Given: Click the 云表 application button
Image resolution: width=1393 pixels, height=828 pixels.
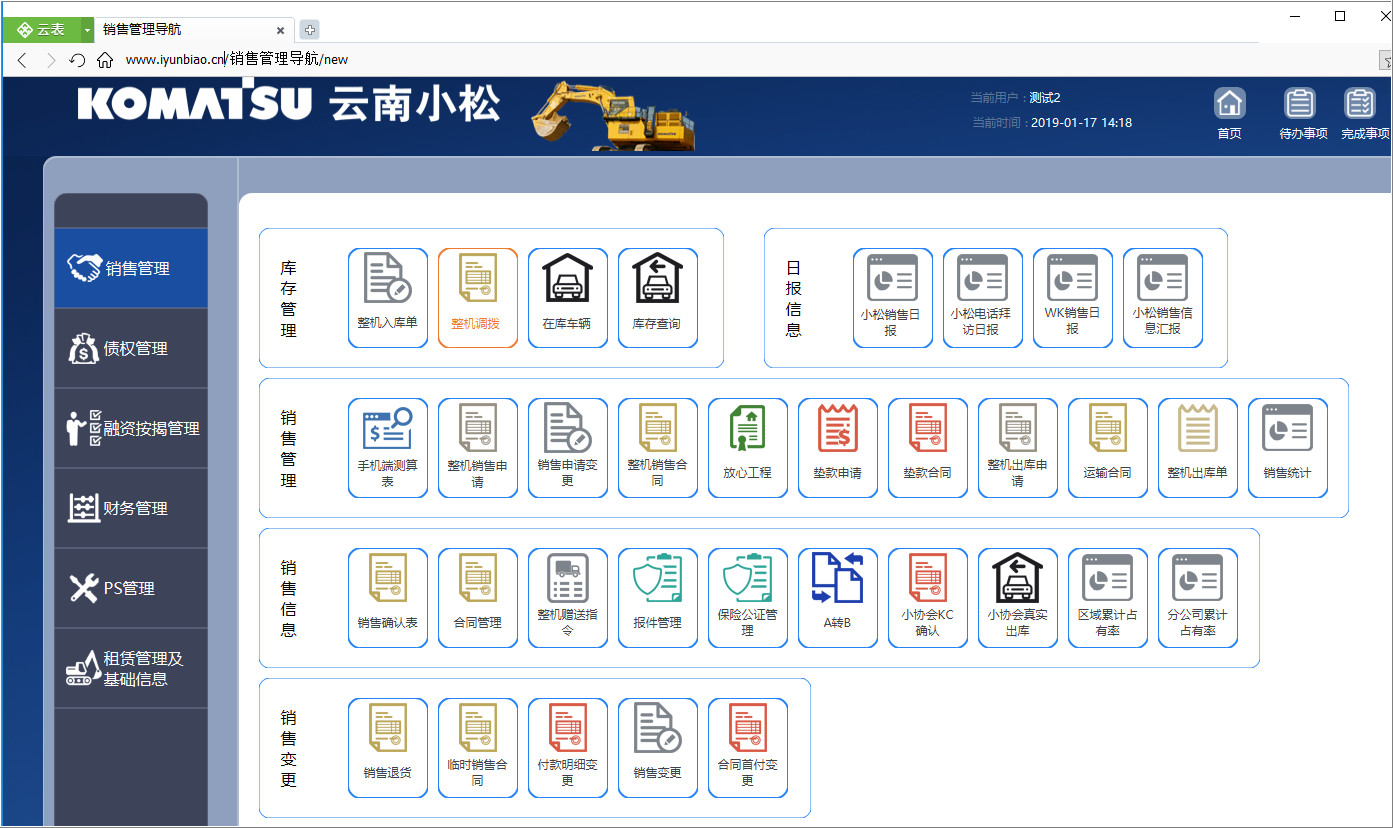Looking at the screenshot, I should pyautogui.click(x=41, y=30).
